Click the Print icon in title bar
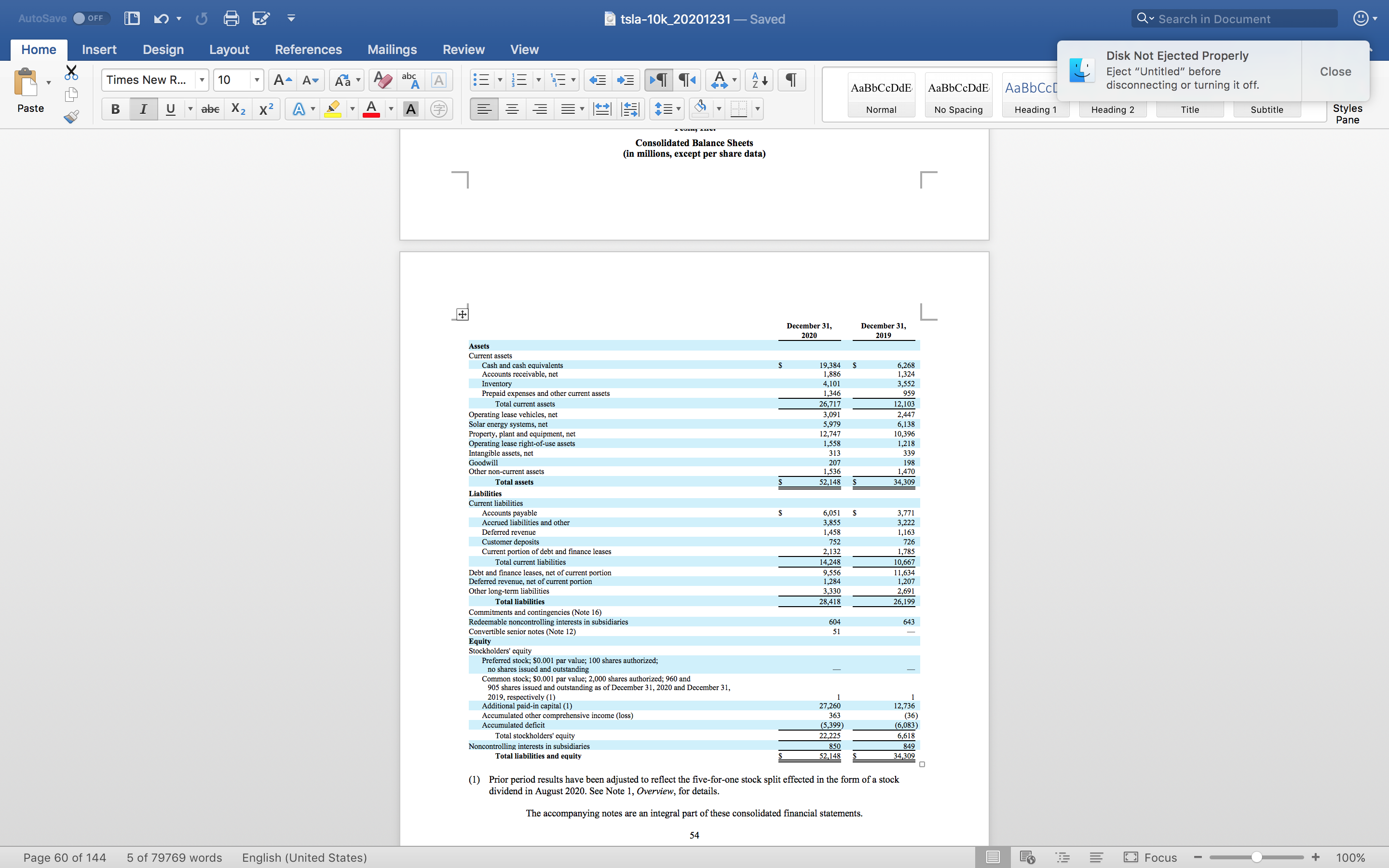1389x868 pixels. point(231,18)
